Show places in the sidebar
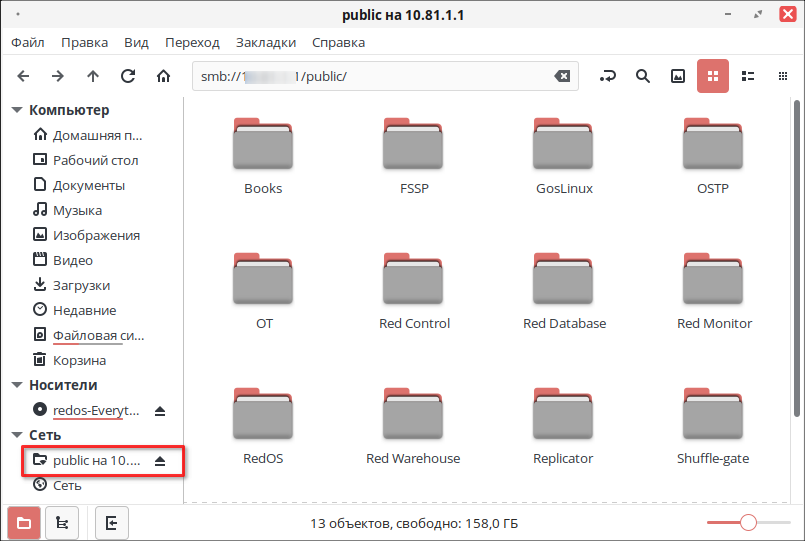 pyautogui.click(x=24, y=523)
